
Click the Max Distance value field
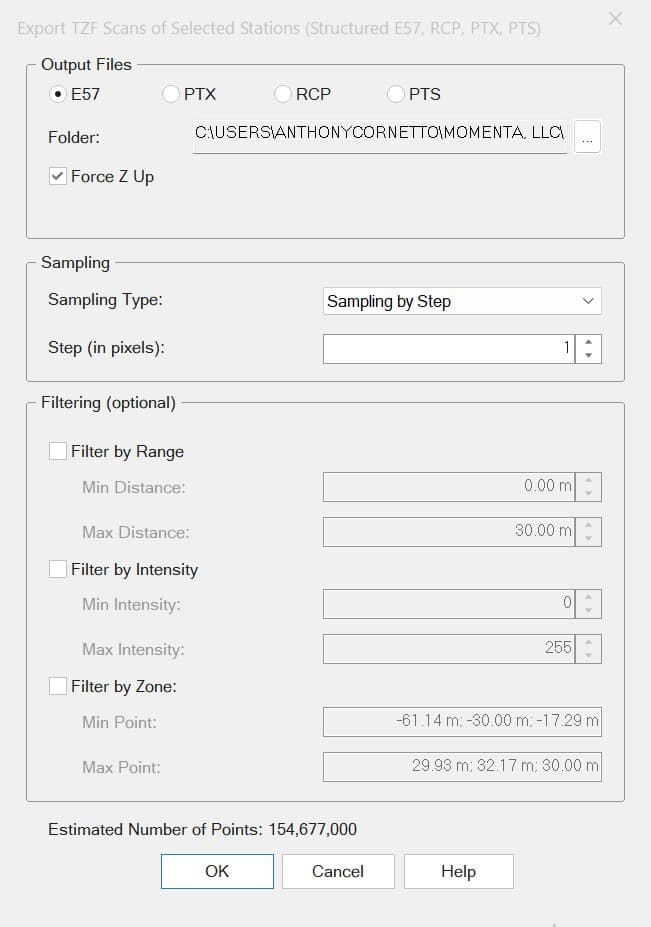coord(448,532)
